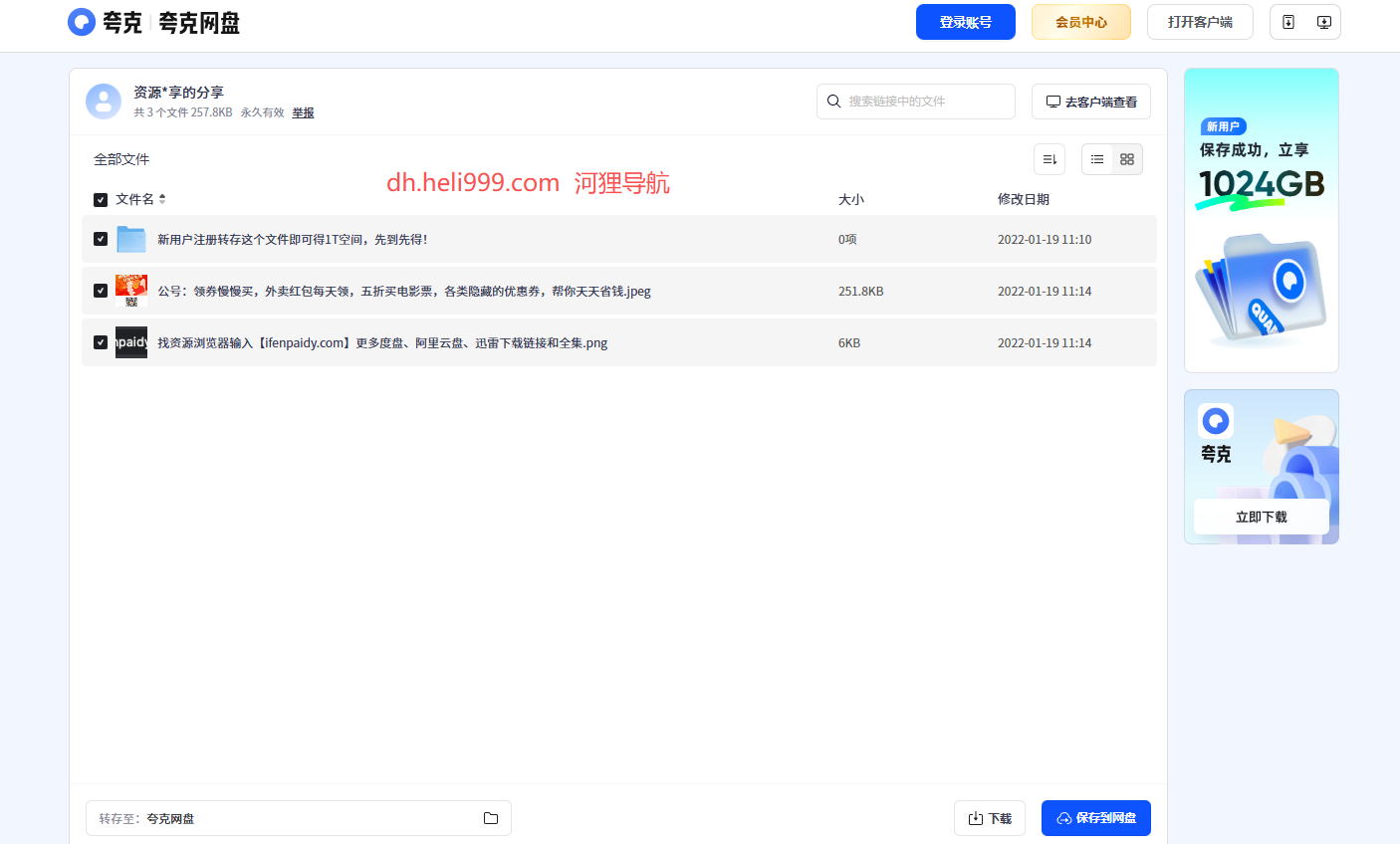1400x844 pixels.
Task: Uncheck the 新用户注册转存 folder checkbox
Action: [100, 239]
